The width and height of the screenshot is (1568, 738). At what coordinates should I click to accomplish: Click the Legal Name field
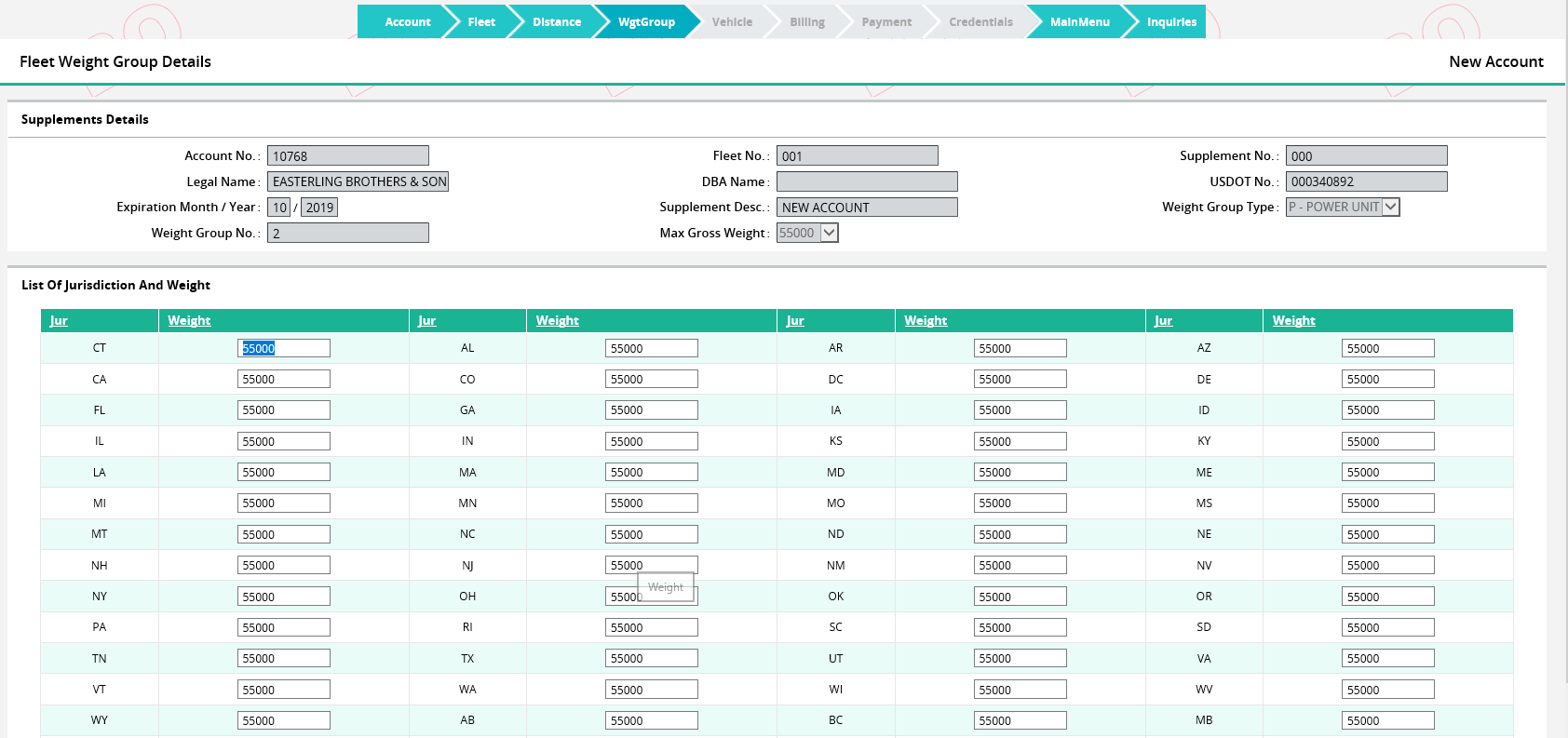(x=358, y=181)
